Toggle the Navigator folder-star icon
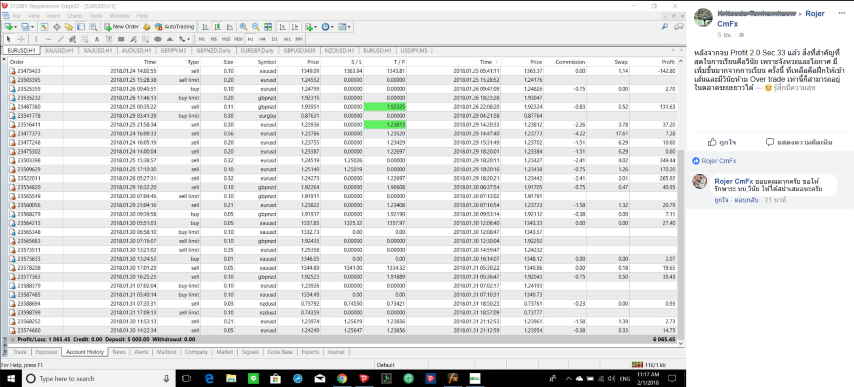 point(68,27)
